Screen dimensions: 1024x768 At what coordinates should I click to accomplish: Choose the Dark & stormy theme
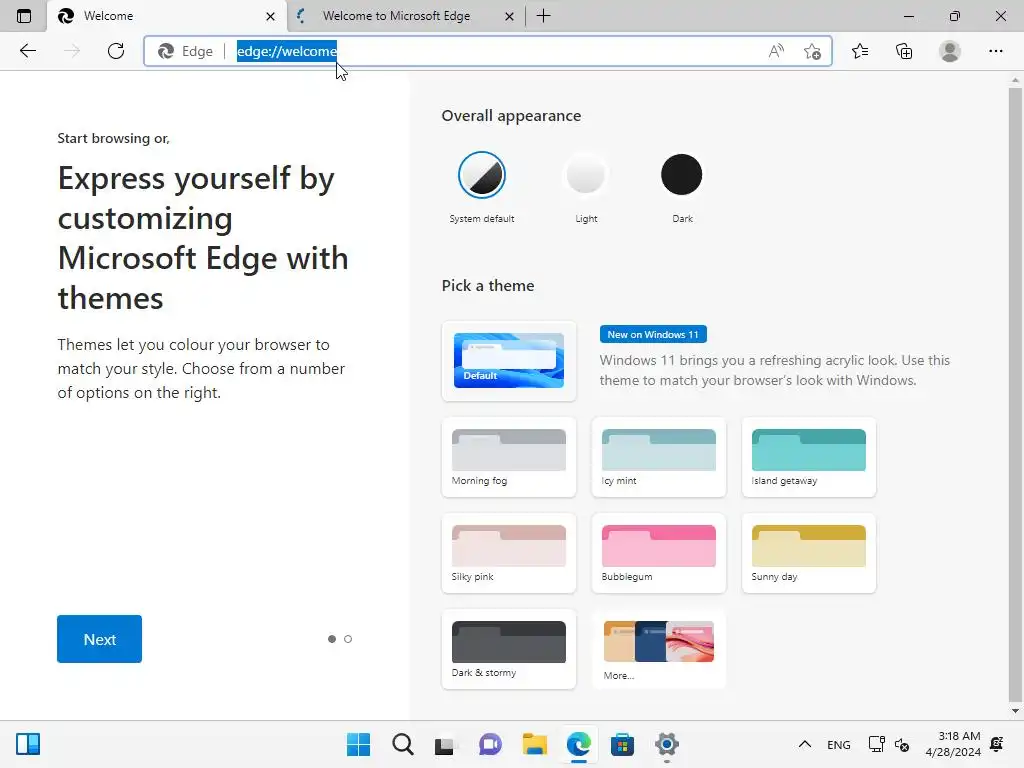pos(509,649)
